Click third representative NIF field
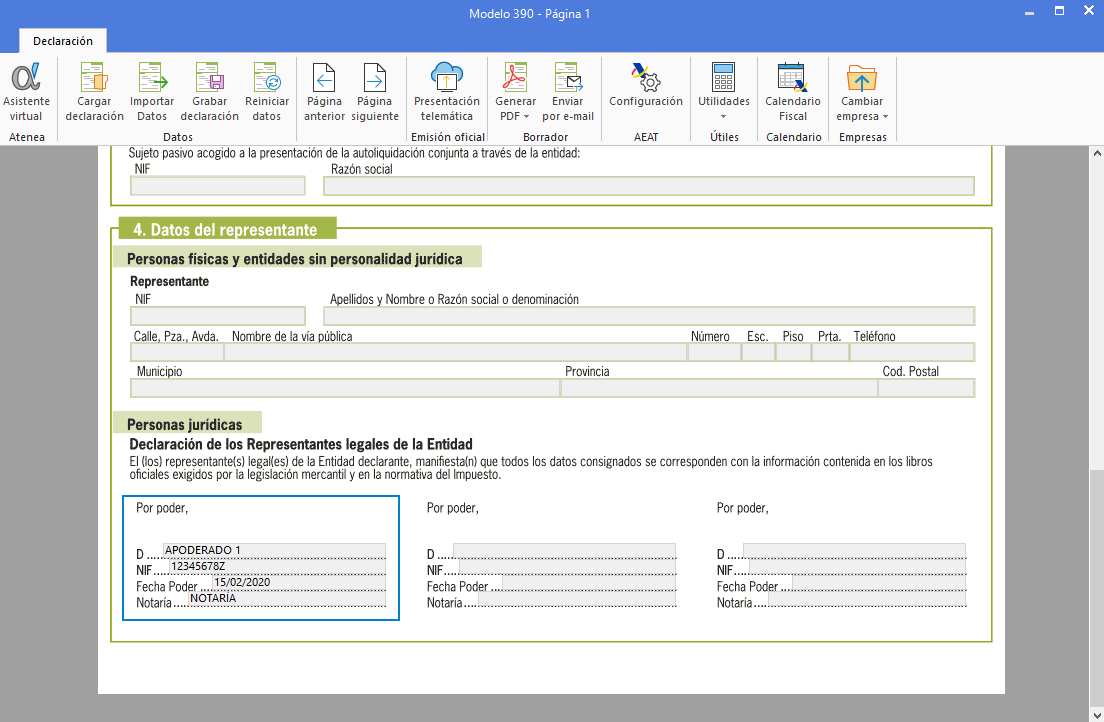 (858, 566)
